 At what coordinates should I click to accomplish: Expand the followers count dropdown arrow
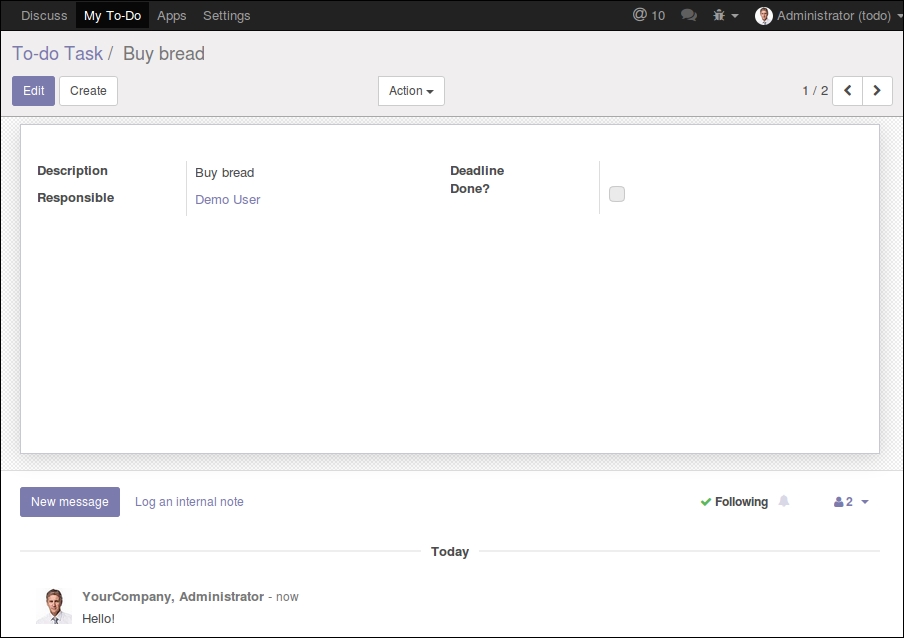pos(865,502)
